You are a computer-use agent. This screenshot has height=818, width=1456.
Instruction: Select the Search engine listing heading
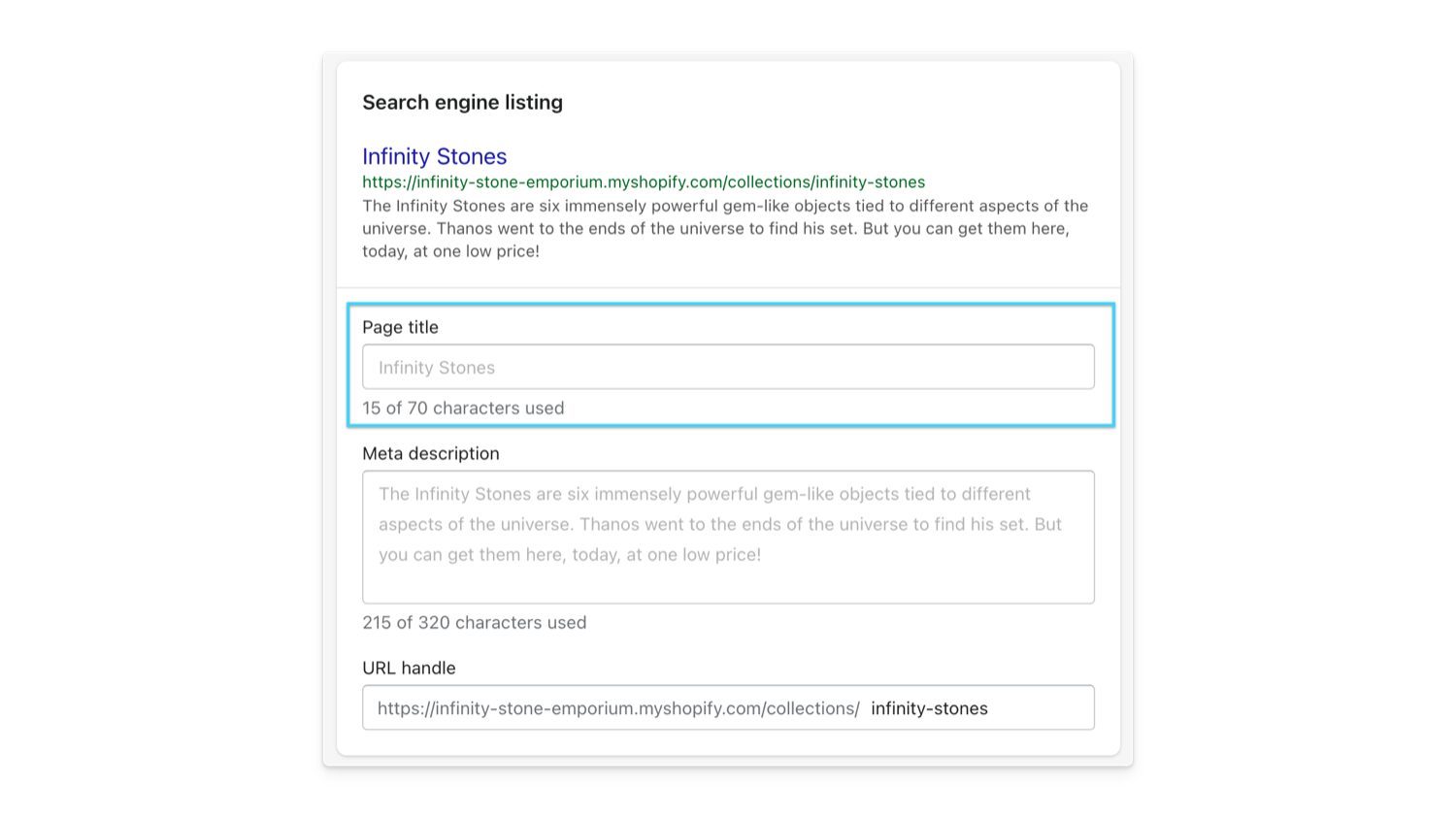pyautogui.click(x=462, y=102)
